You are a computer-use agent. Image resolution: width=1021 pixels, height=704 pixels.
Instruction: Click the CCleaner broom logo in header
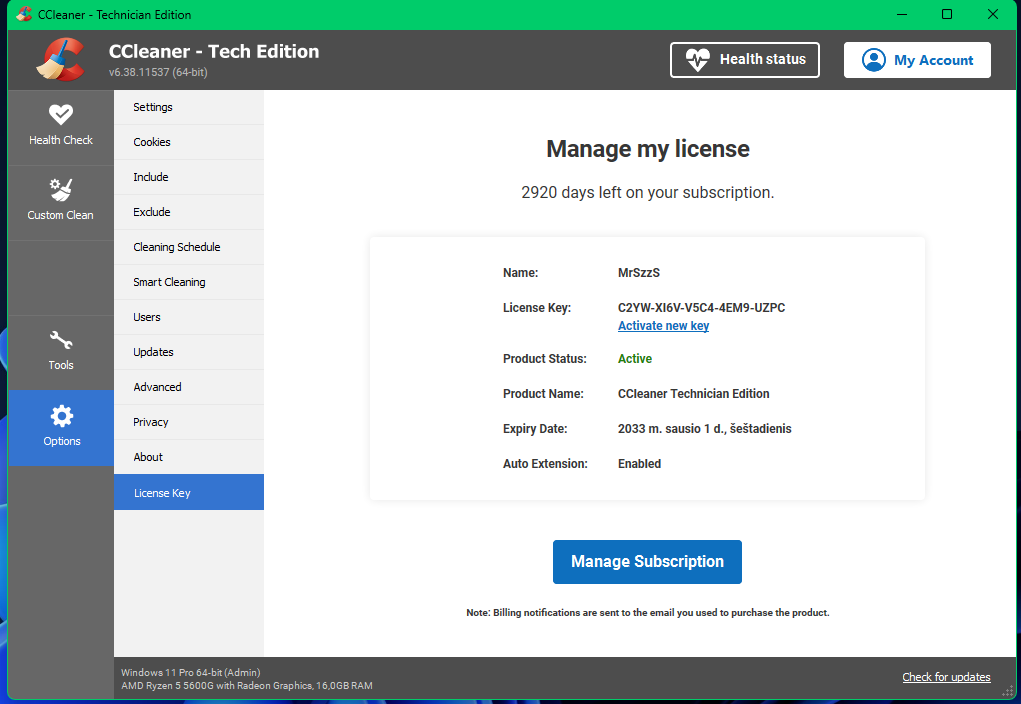[x=60, y=59]
